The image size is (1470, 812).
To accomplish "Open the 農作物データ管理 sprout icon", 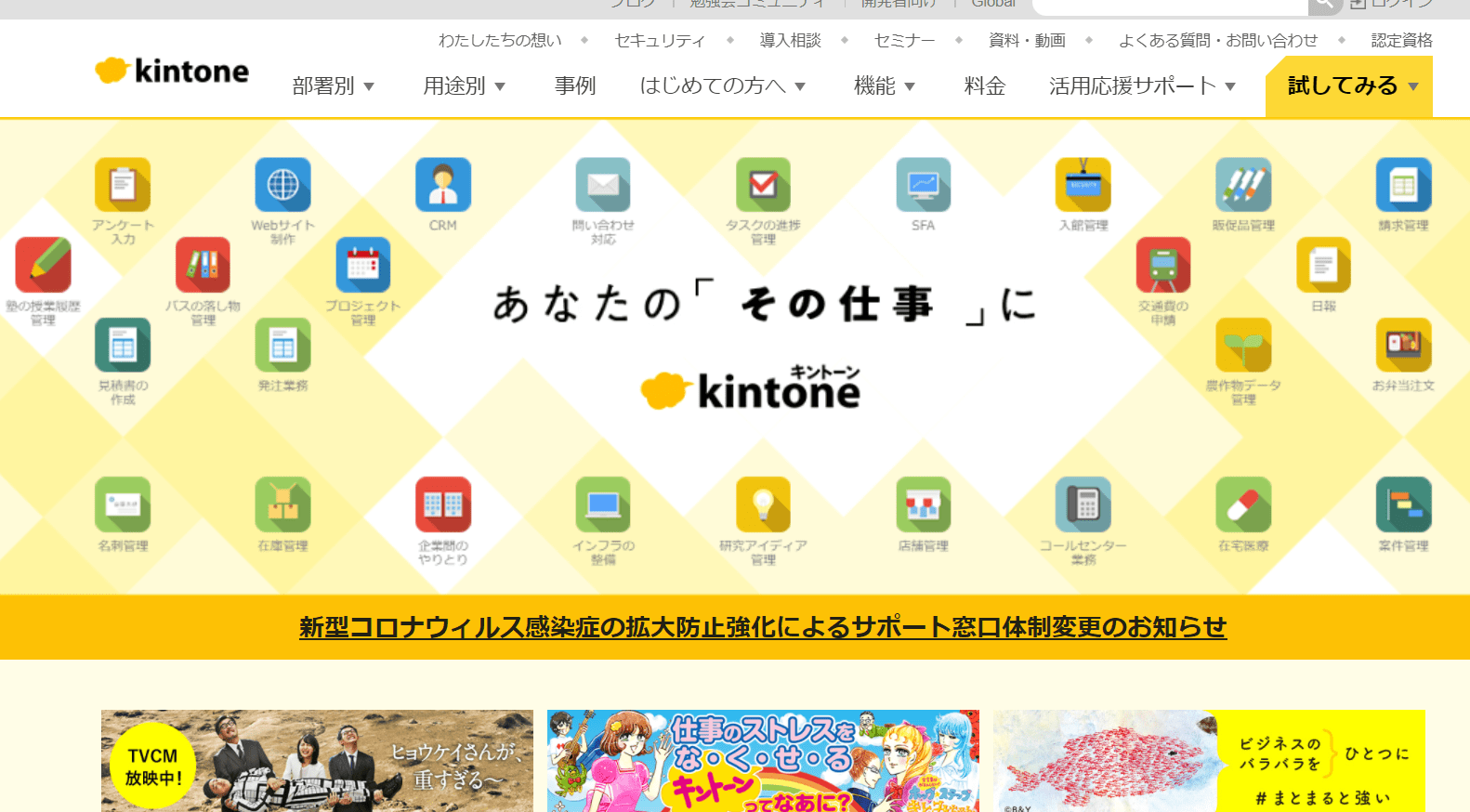I will click(x=1243, y=345).
